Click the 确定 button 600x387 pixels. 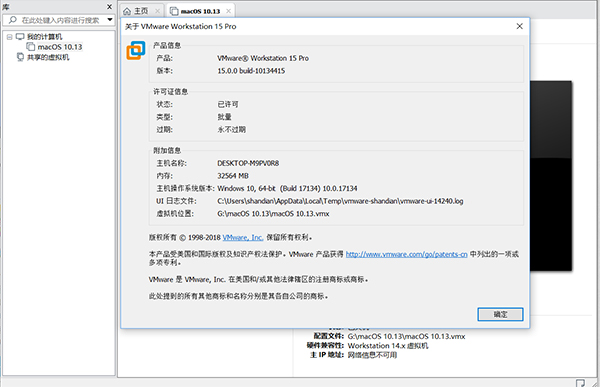[x=500, y=314]
